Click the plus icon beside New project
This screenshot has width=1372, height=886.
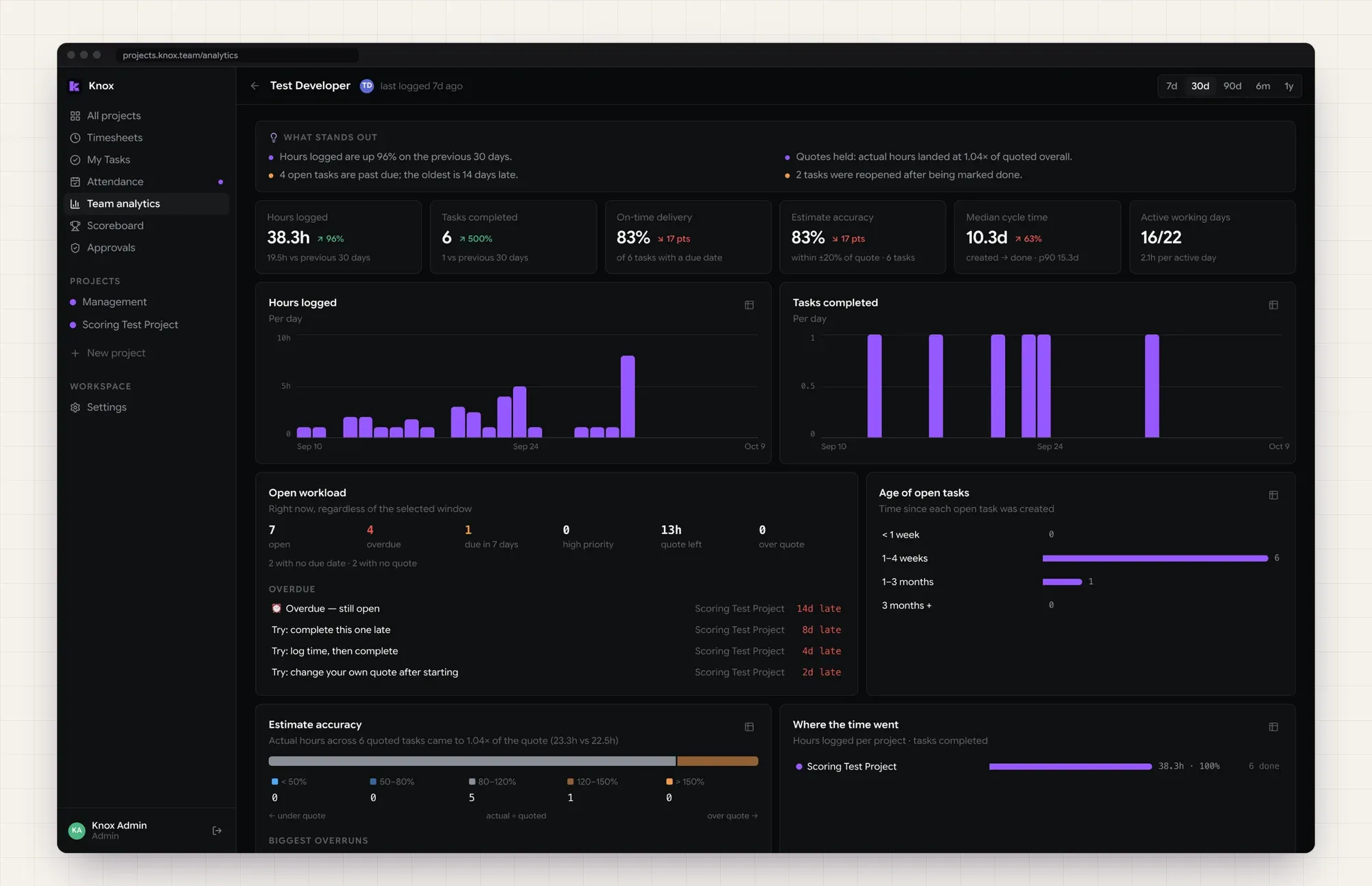(x=75, y=353)
